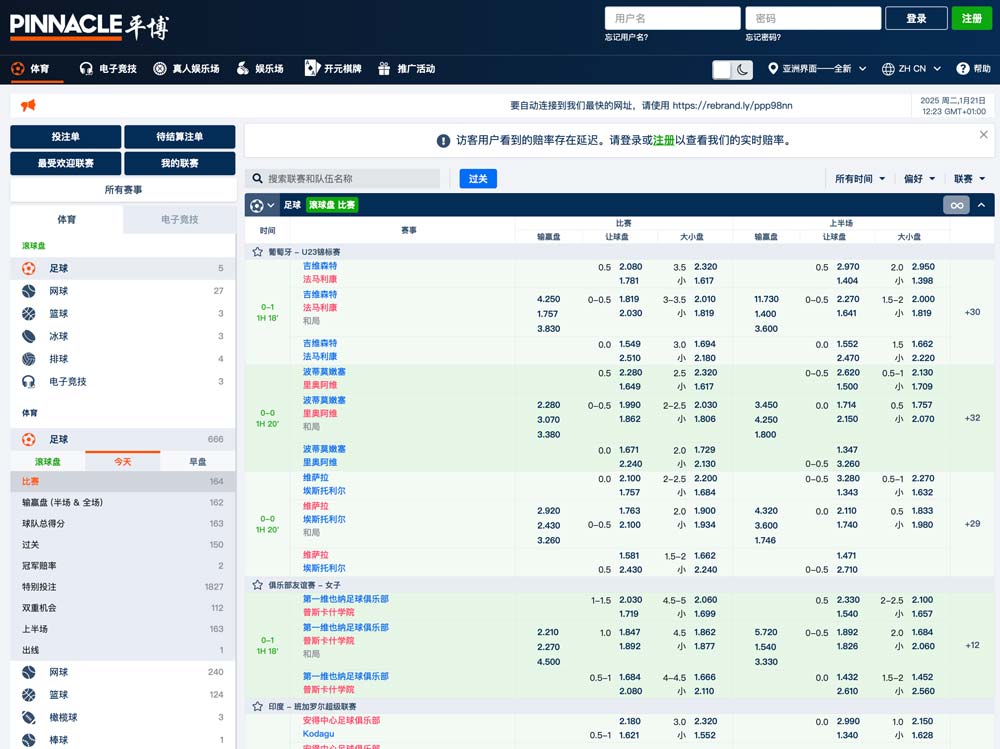Click the green 注册 register button
This screenshot has height=749, width=1000.
click(x=971, y=18)
